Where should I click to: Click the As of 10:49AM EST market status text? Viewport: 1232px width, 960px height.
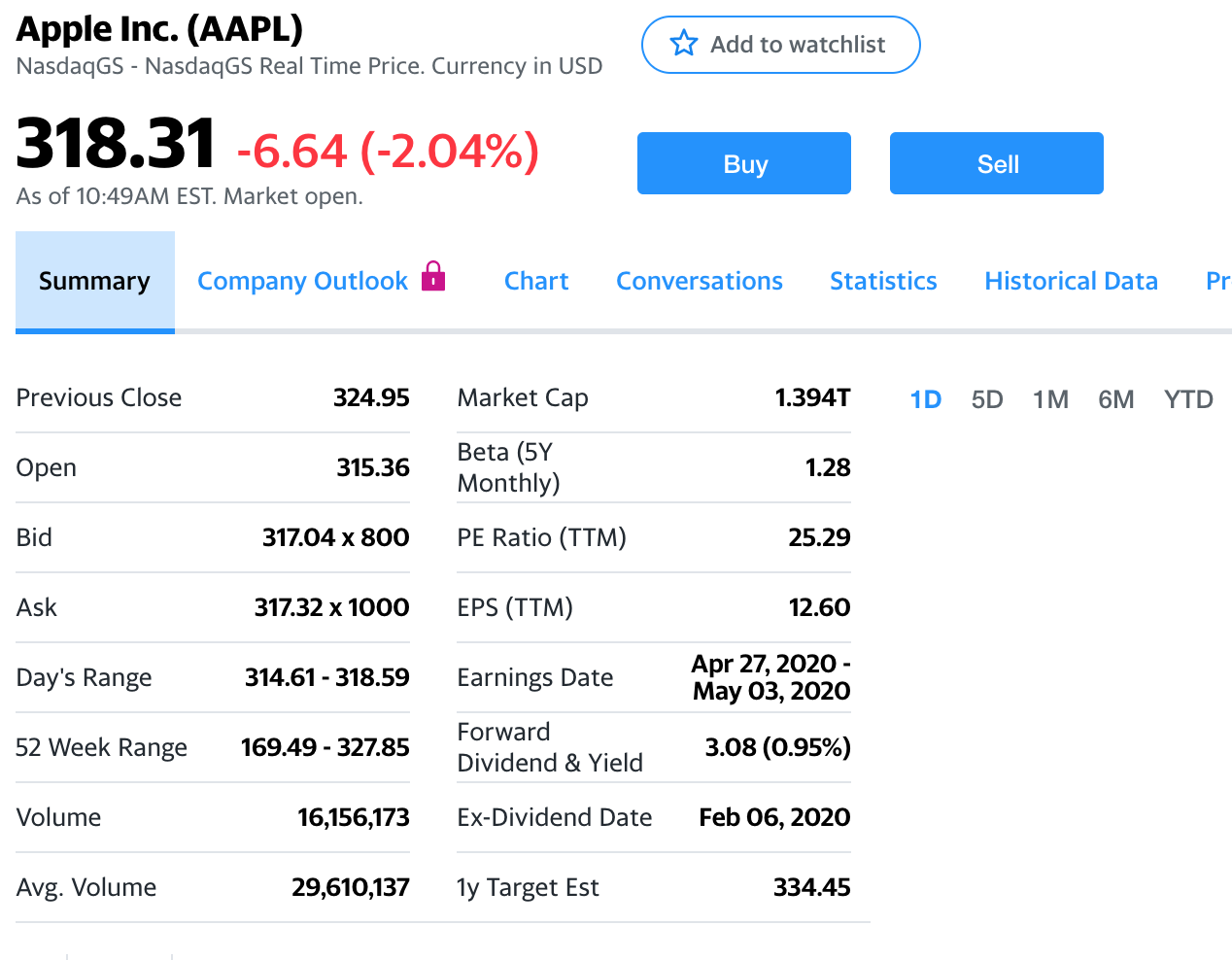pyautogui.click(x=189, y=196)
